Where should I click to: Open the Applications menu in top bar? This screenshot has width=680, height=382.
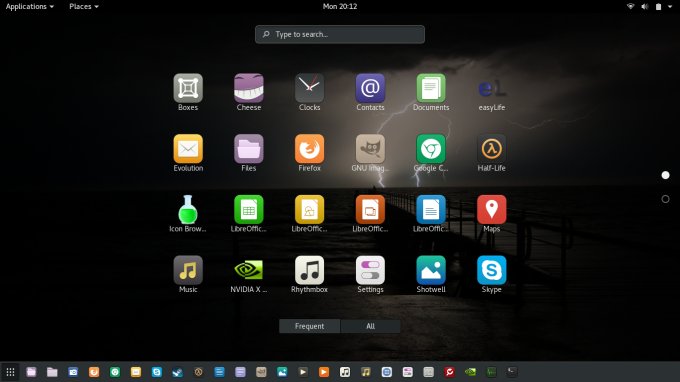point(29,7)
